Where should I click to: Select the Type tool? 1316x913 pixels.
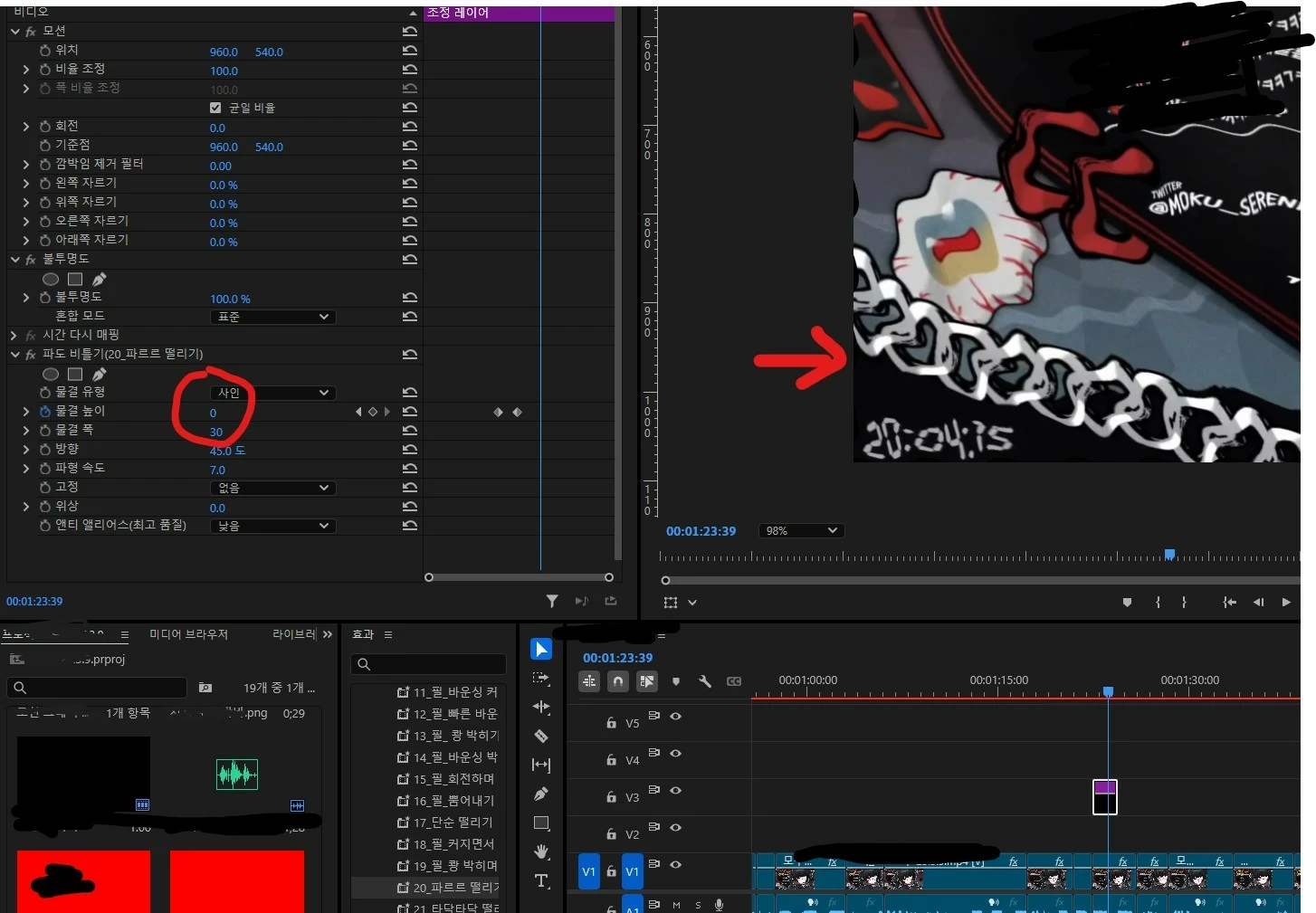coord(541,880)
